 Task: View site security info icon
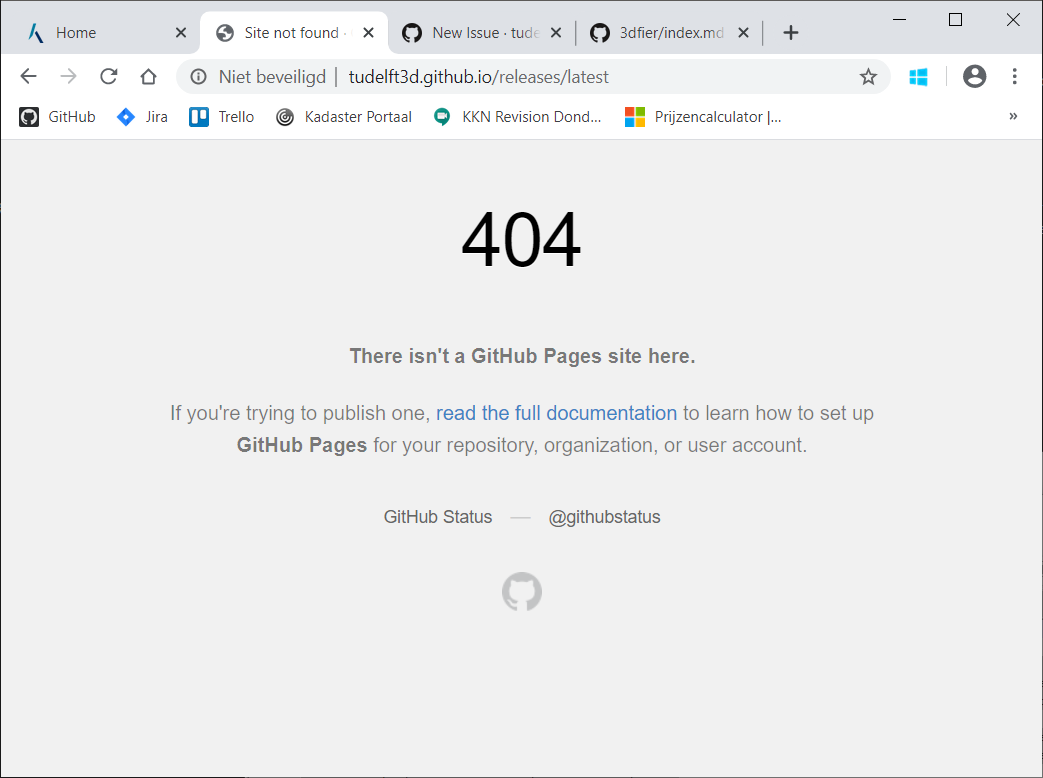pyautogui.click(x=198, y=76)
